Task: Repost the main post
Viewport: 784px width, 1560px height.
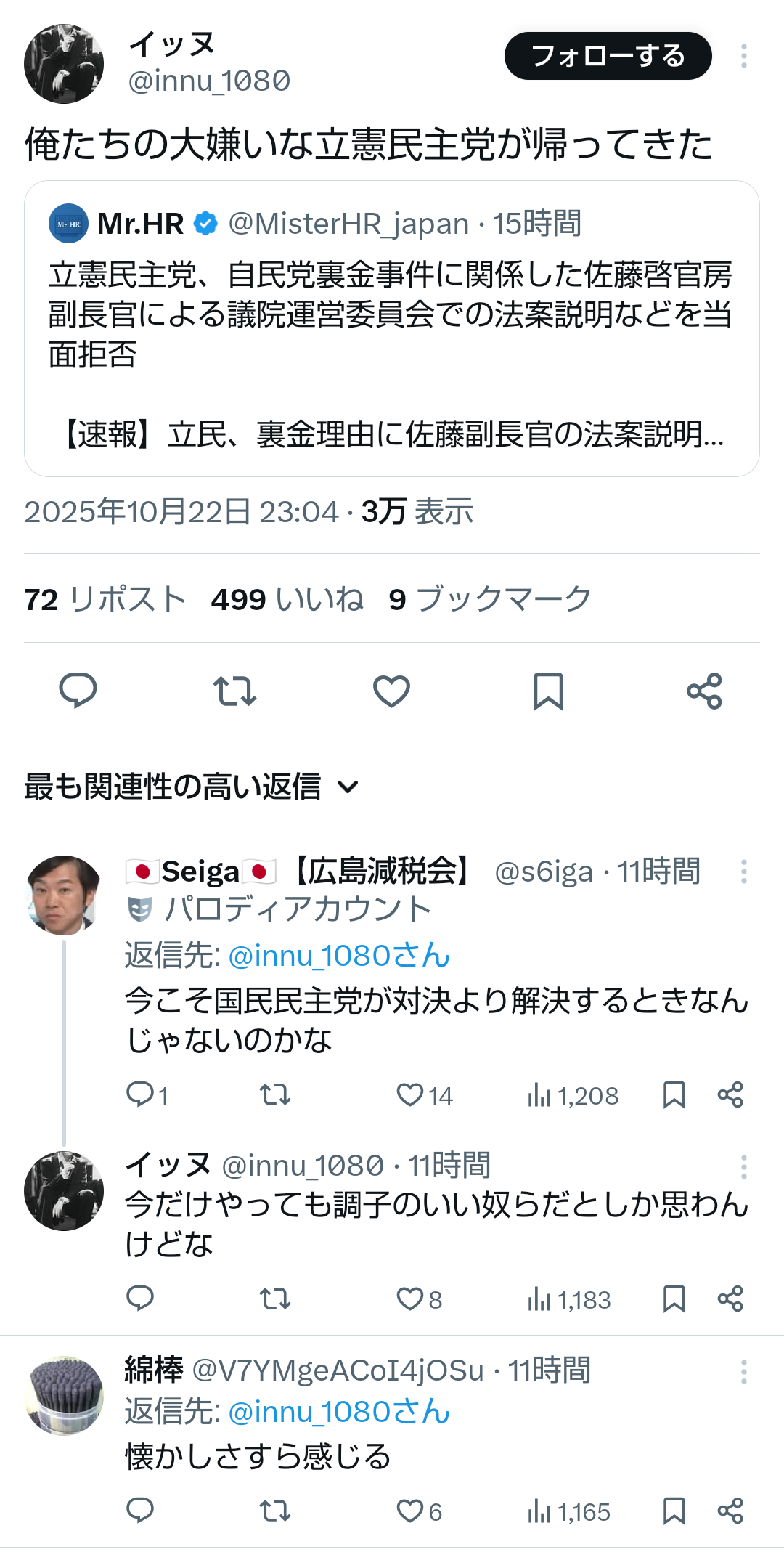Action: pos(234,690)
